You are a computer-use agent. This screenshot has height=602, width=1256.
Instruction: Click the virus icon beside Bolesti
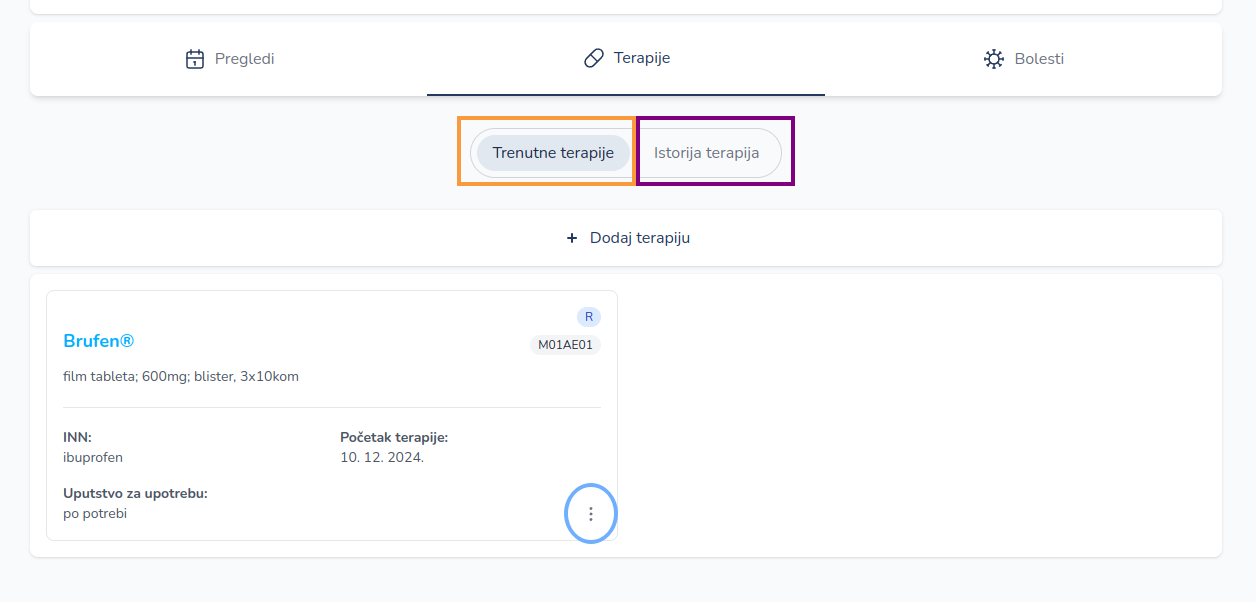(993, 59)
